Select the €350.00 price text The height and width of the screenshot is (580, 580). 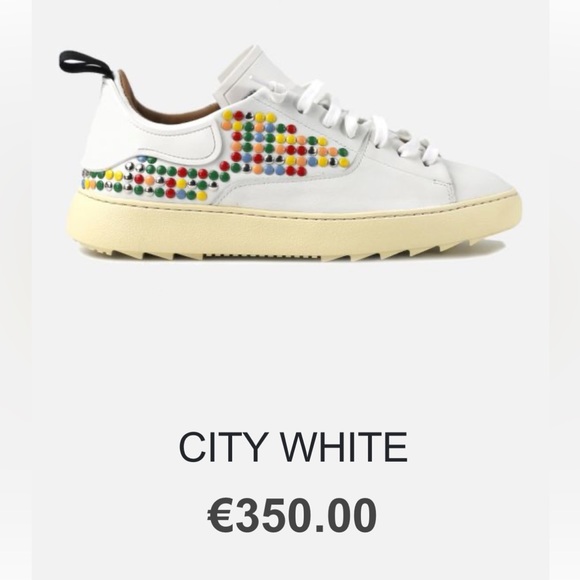pyautogui.click(x=292, y=515)
